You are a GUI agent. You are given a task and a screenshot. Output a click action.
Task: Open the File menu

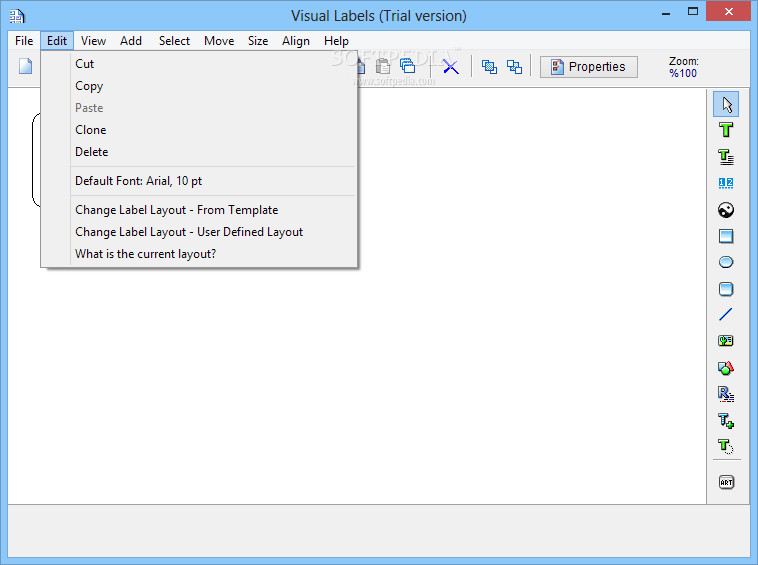point(24,41)
